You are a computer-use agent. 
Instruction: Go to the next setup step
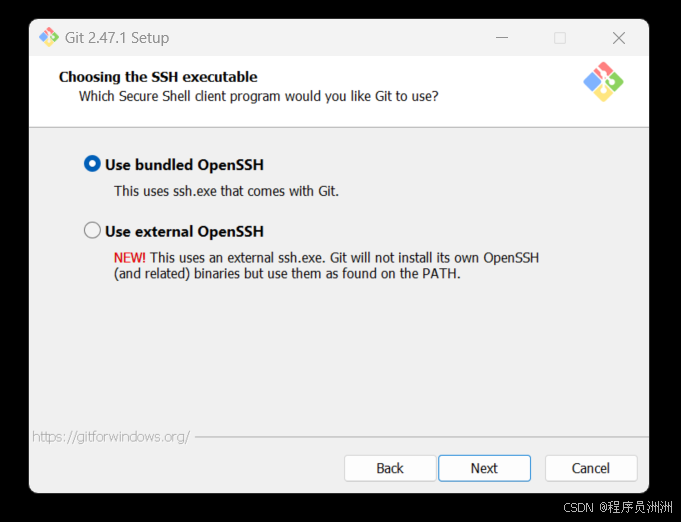point(484,468)
